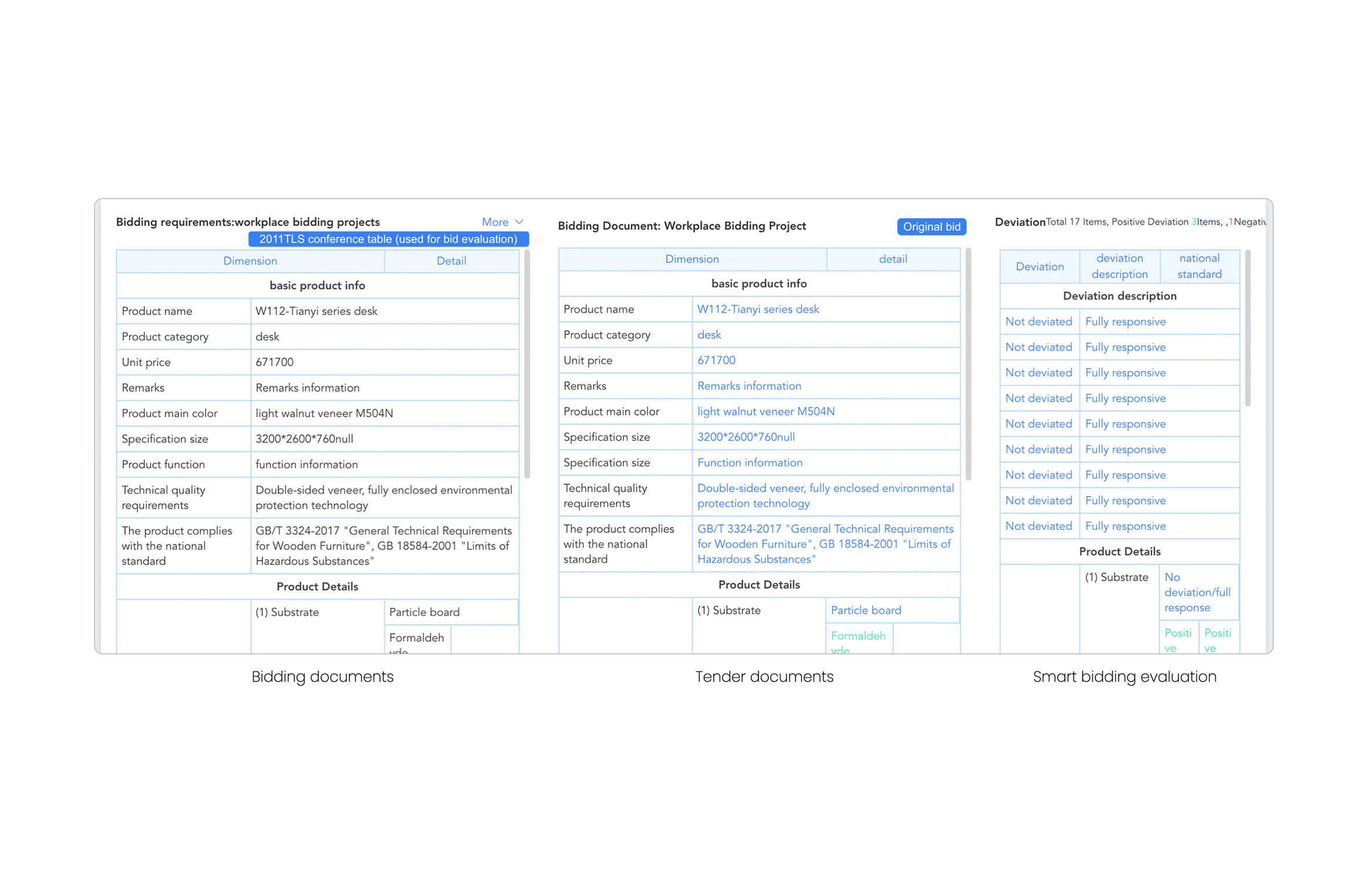
Task: Click the bidding document panel scrollbar
Action: point(968,364)
